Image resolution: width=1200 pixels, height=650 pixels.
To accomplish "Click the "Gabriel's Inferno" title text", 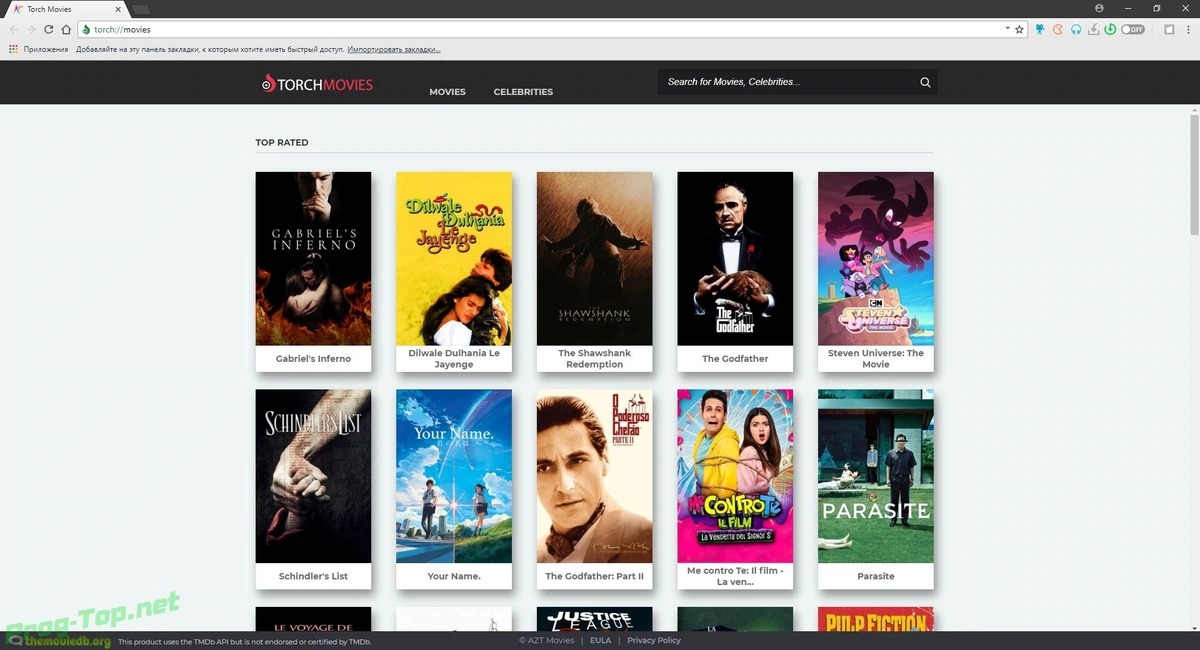I will (313, 359).
